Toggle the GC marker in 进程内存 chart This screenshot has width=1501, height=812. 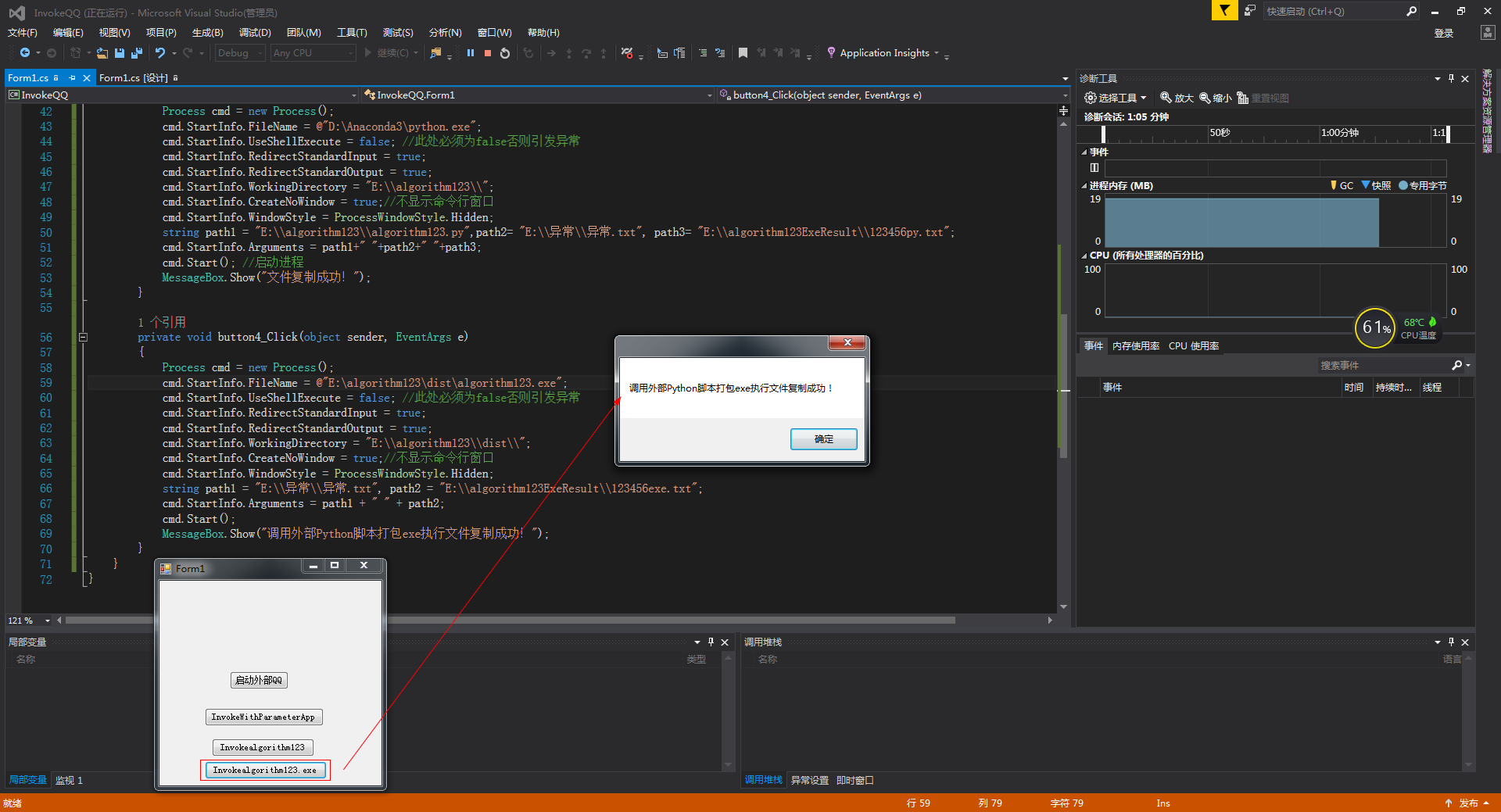click(1342, 185)
